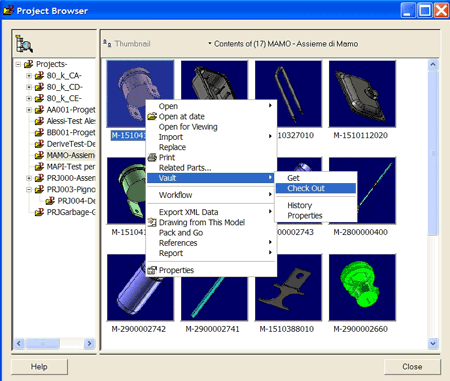This screenshot has width=450, height=381.
Task: Select the M-2900002742 part thumbnail
Action: (x=140, y=287)
